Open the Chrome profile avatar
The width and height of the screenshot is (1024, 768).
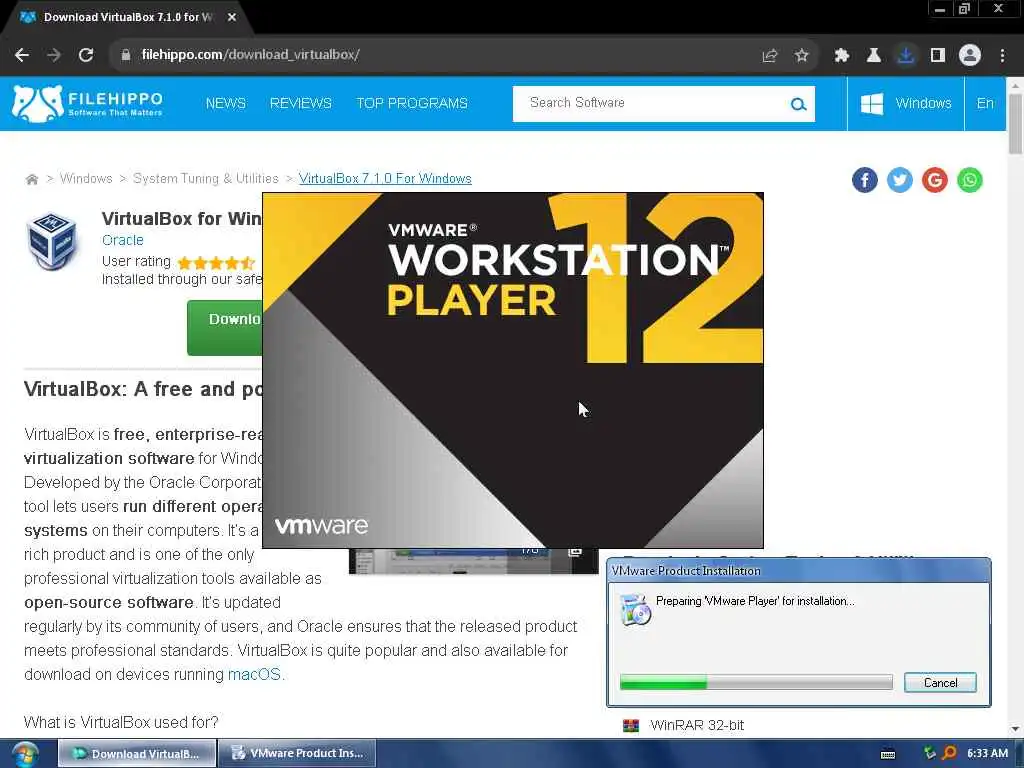point(970,56)
